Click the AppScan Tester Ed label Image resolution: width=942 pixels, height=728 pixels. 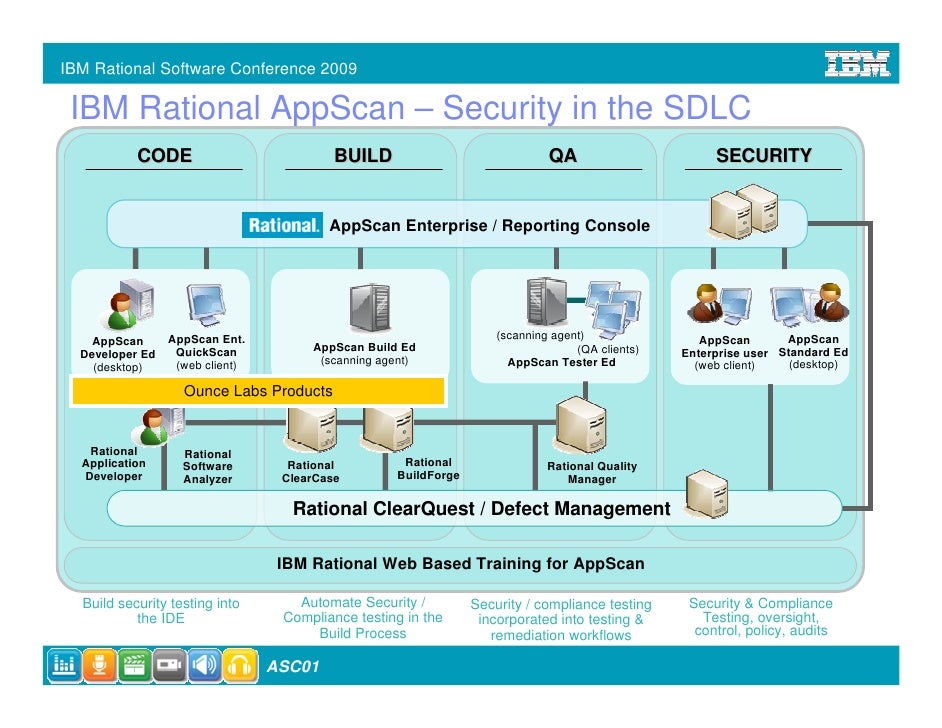click(x=561, y=362)
